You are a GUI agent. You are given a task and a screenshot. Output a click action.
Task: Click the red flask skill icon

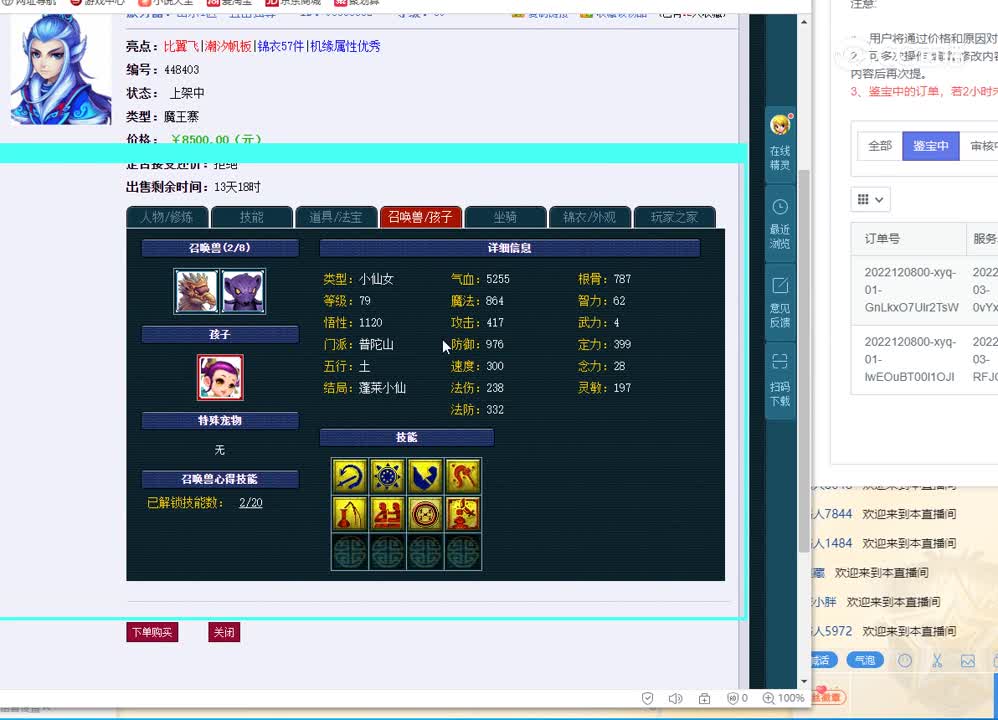point(349,514)
